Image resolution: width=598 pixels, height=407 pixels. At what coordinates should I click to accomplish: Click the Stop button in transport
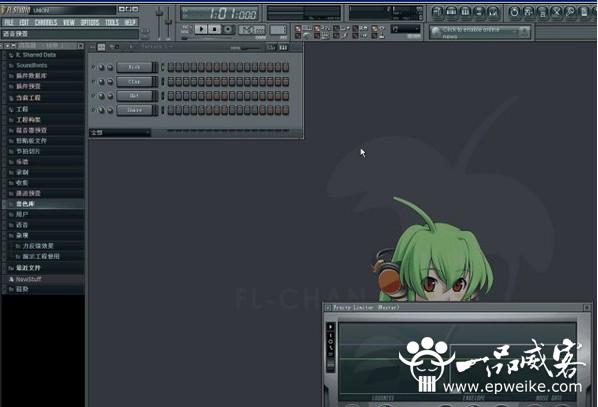pyautogui.click(x=214, y=29)
